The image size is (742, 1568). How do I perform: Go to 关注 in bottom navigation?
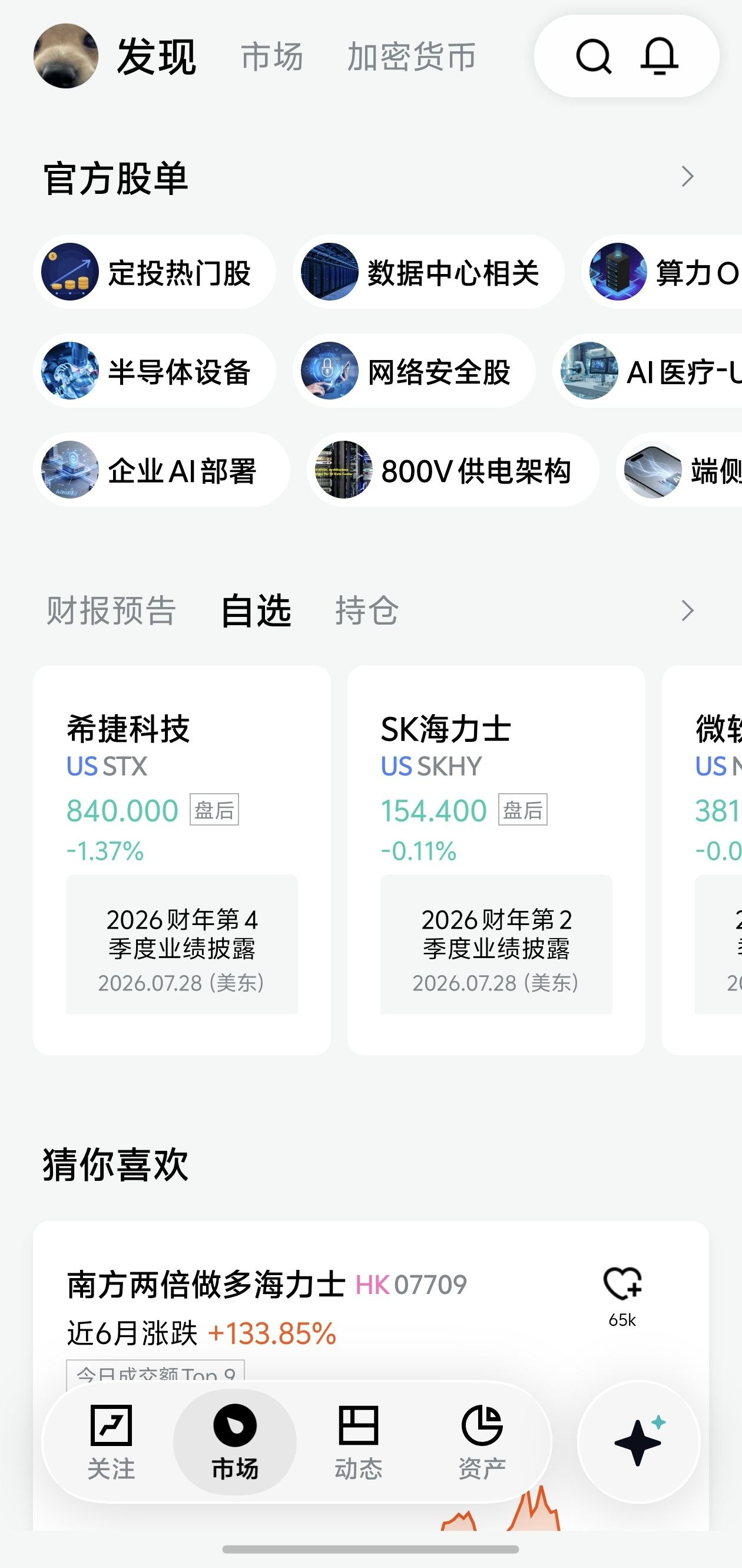coord(111,1442)
